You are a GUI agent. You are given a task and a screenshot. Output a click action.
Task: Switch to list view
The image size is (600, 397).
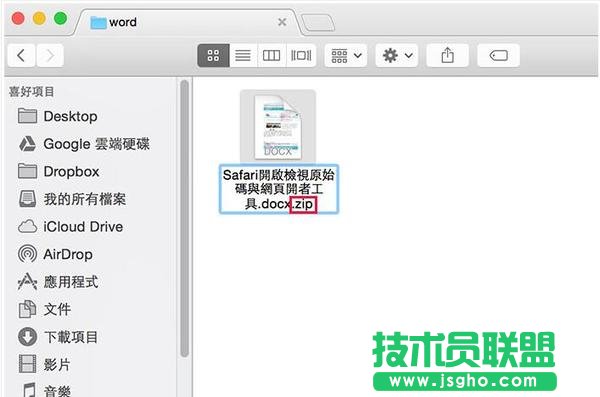point(243,56)
